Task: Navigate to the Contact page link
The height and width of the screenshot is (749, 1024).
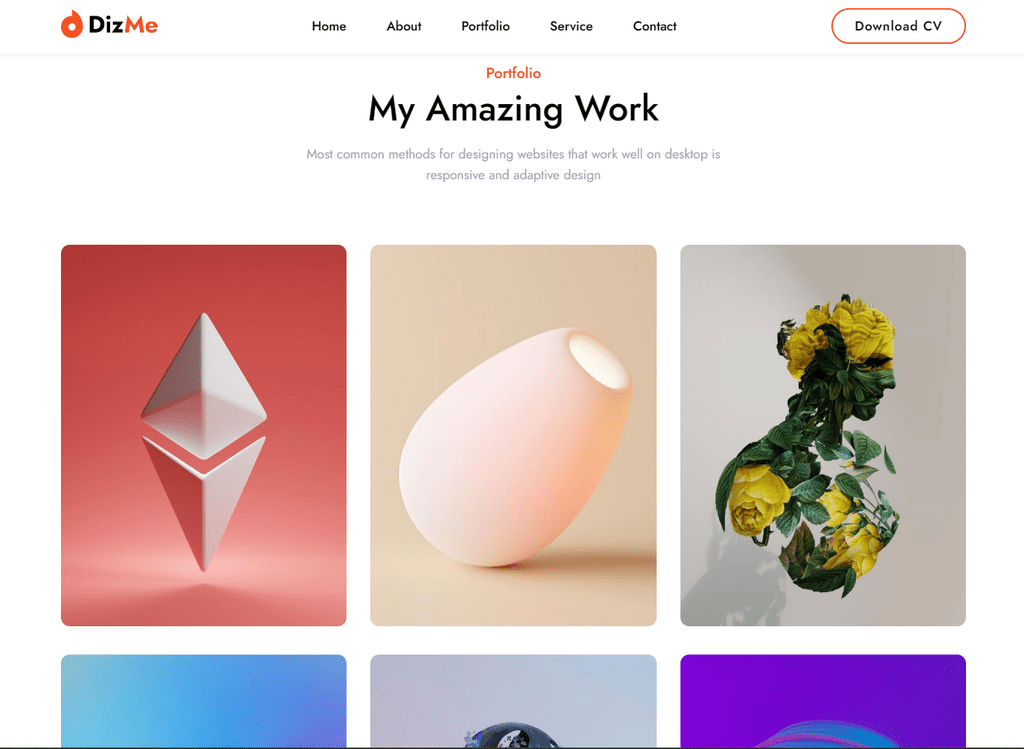Action: [x=654, y=26]
